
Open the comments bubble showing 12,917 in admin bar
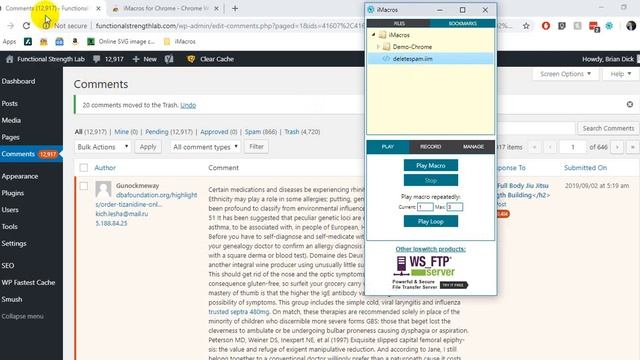click(x=108, y=59)
